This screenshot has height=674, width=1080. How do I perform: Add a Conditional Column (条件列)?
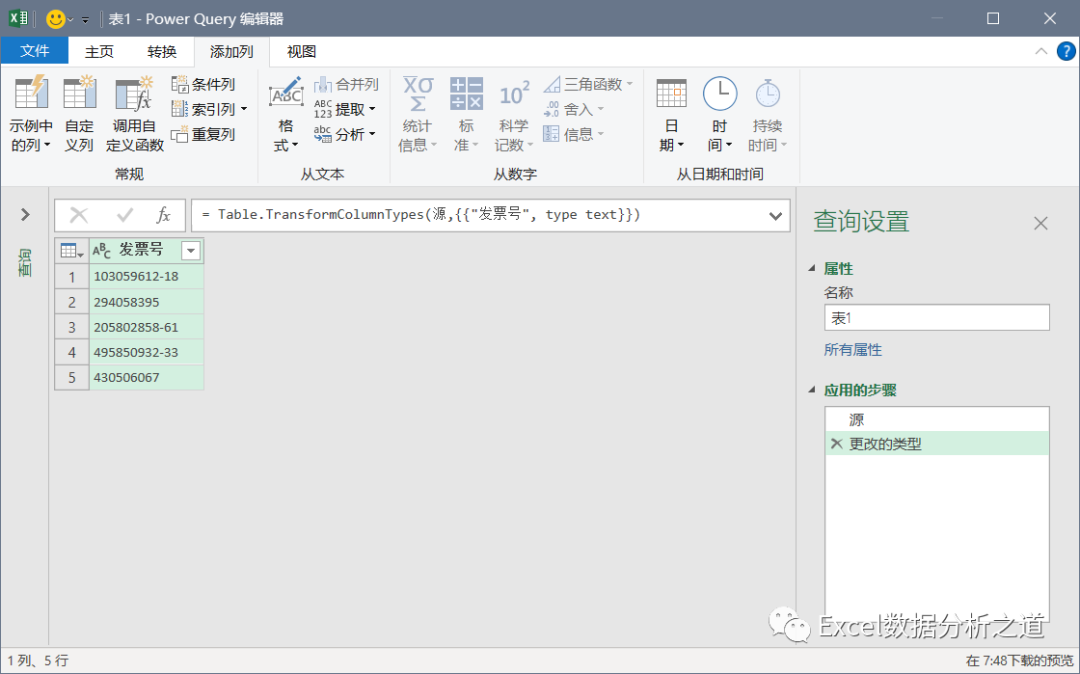(204, 84)
